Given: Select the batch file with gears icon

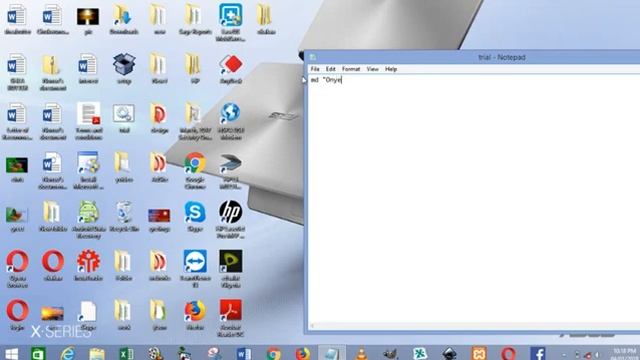Looking at the screenshot, I should pyautogui.click(x=124, y=113).
